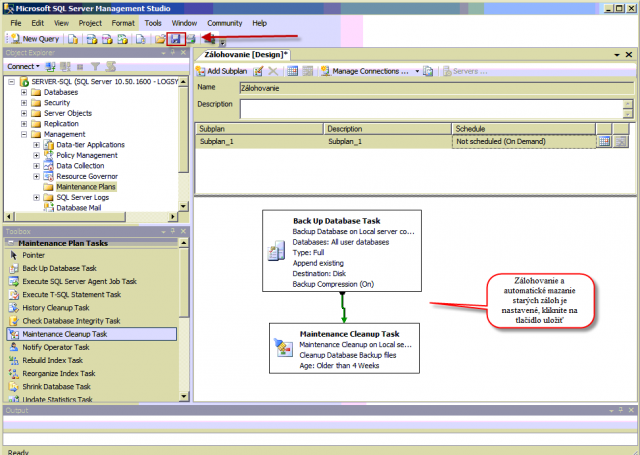
Task: Close the Object Explorer panel
Action: (x=183, y=53)
